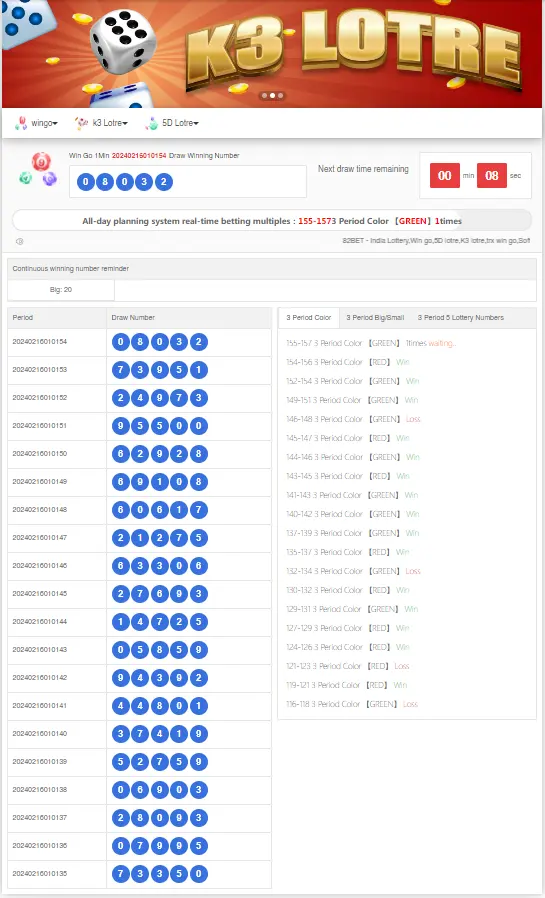The image size is (545, 898).
Task: Click period 20240216010141 in the table
Action: [40, 706]
